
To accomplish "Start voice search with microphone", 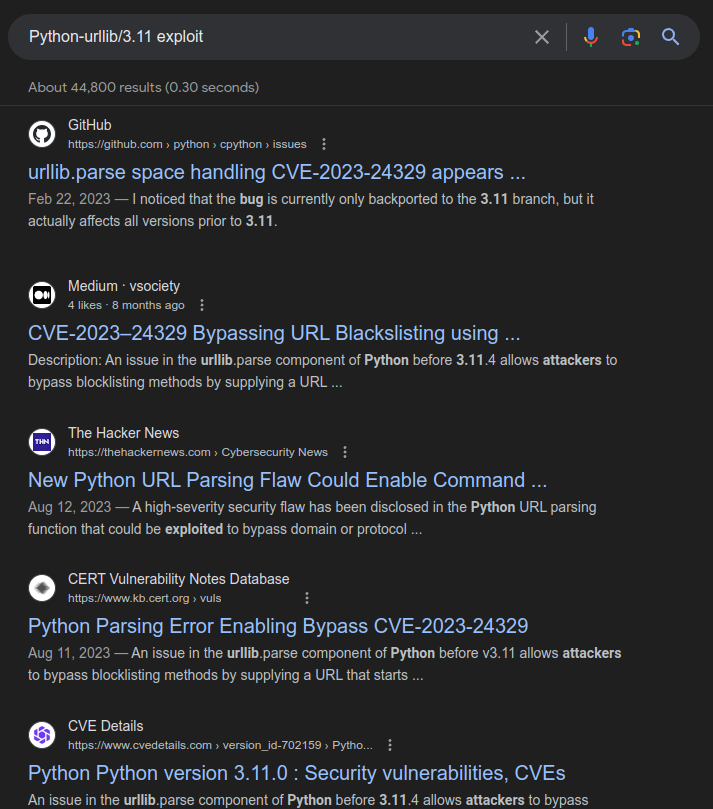I will pos(591,37).
